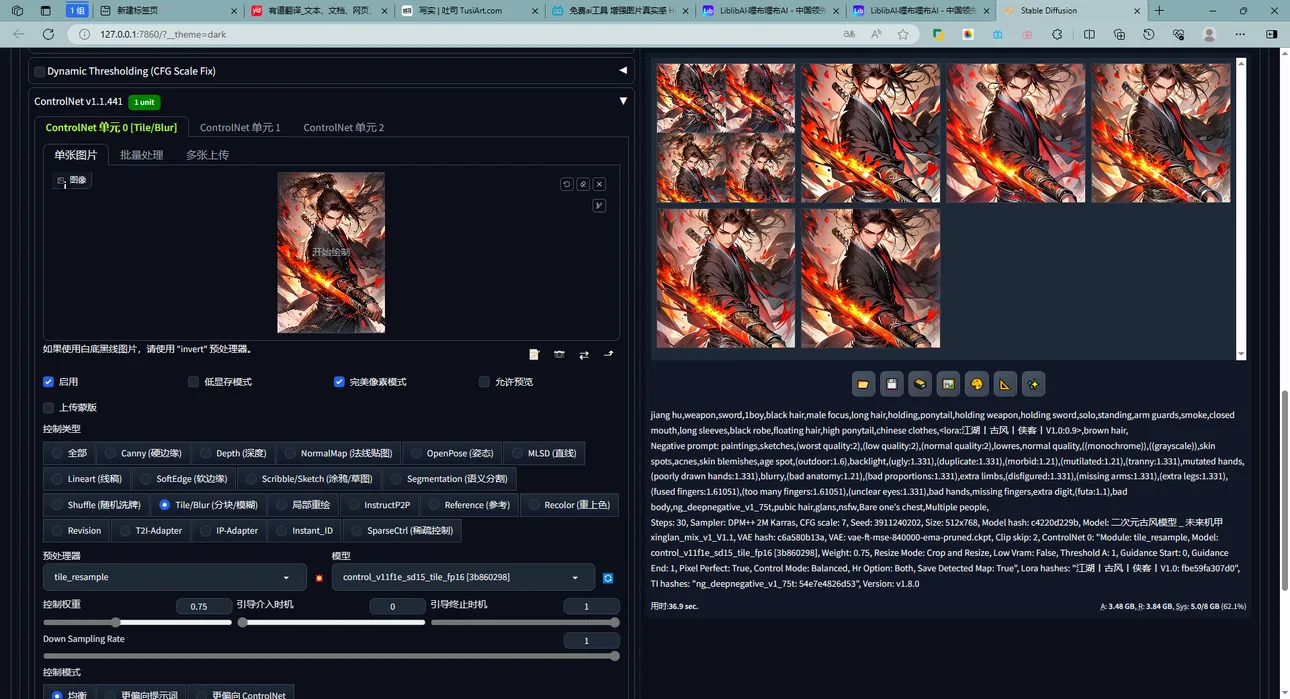Open the tile_resample preprocessor dropdown
The width and height of the screenshot is (1290, 699).
point(174,577)
